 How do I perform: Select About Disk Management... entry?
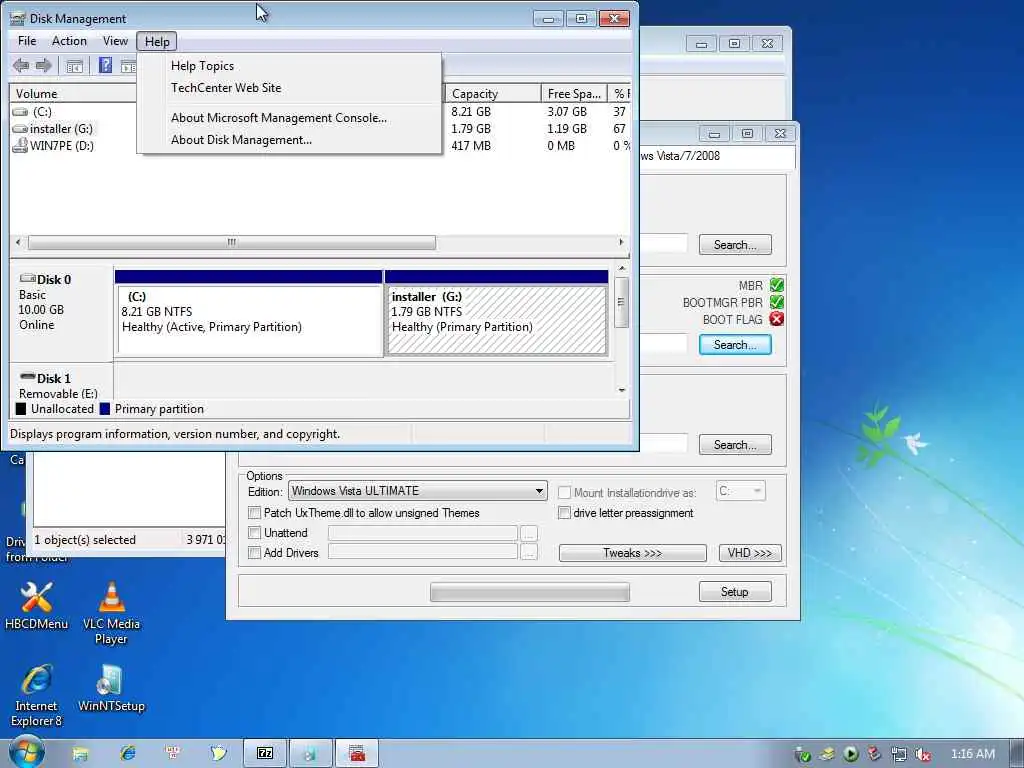(x=289, y=140)
